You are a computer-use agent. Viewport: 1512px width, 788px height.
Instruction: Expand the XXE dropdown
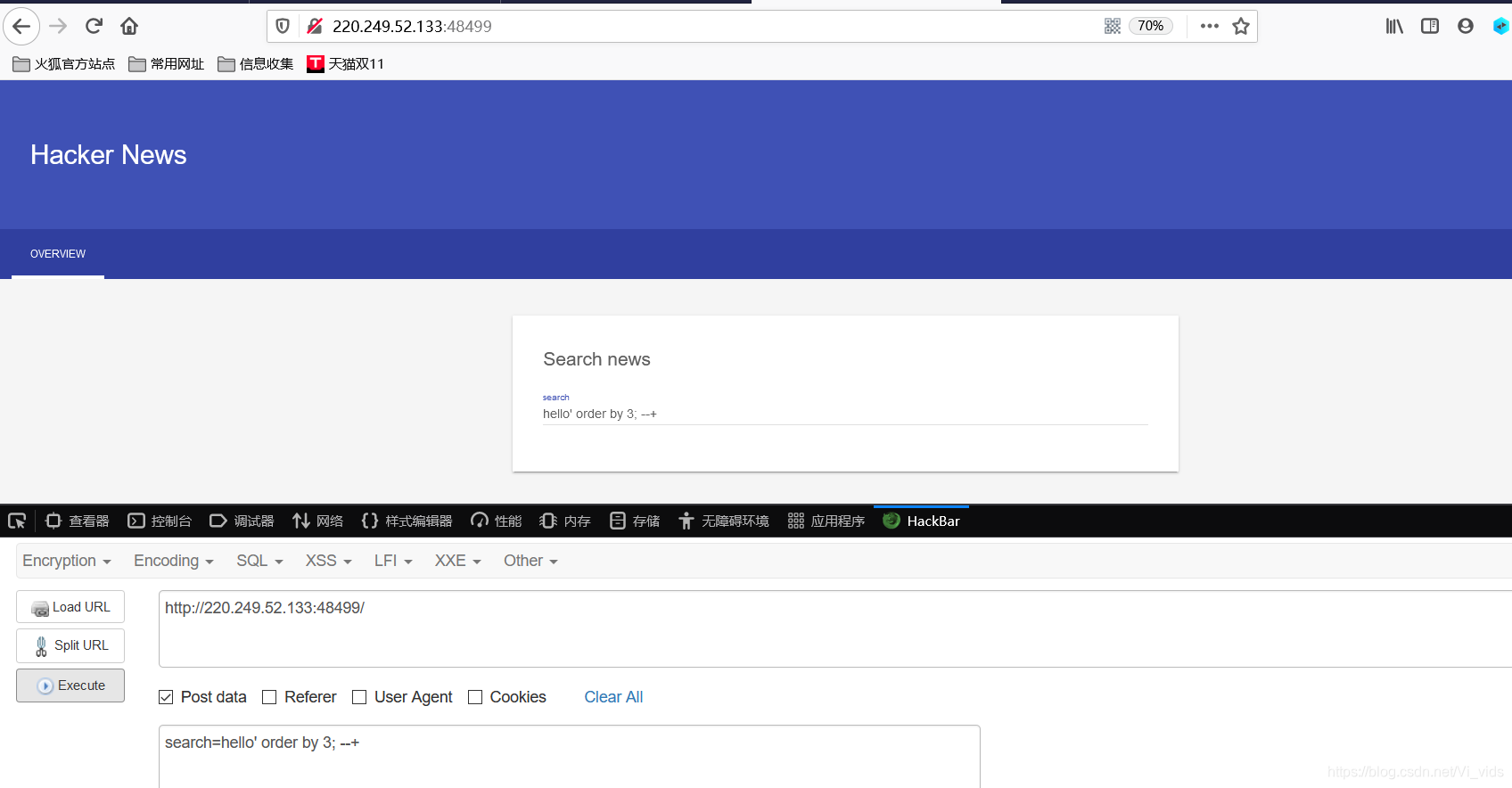coord(458,561)
